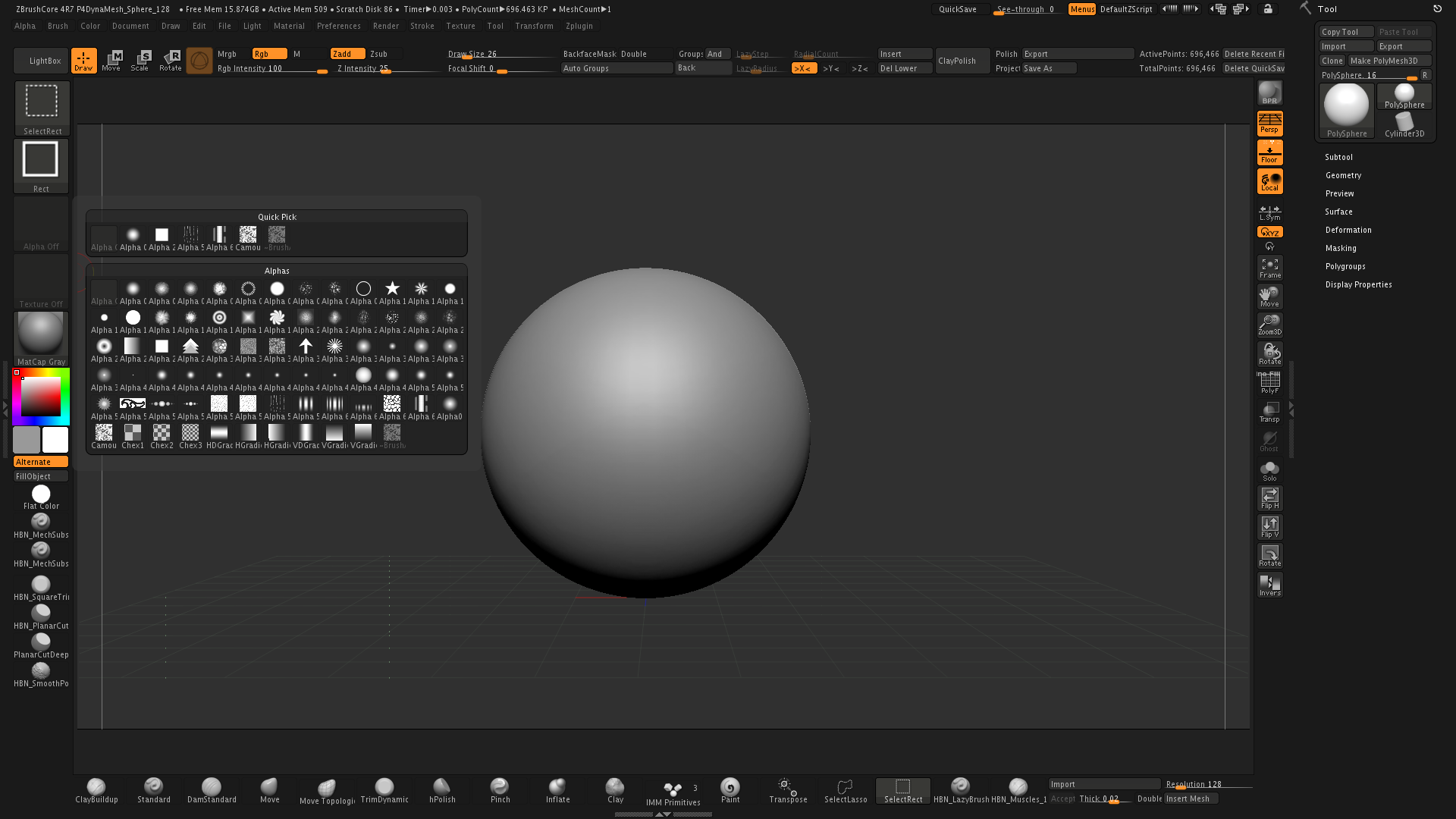Image resolution: width=1456 pixels, height=819 pixels.
Task: Open the Stroke menu
Action: pos(422,26)
